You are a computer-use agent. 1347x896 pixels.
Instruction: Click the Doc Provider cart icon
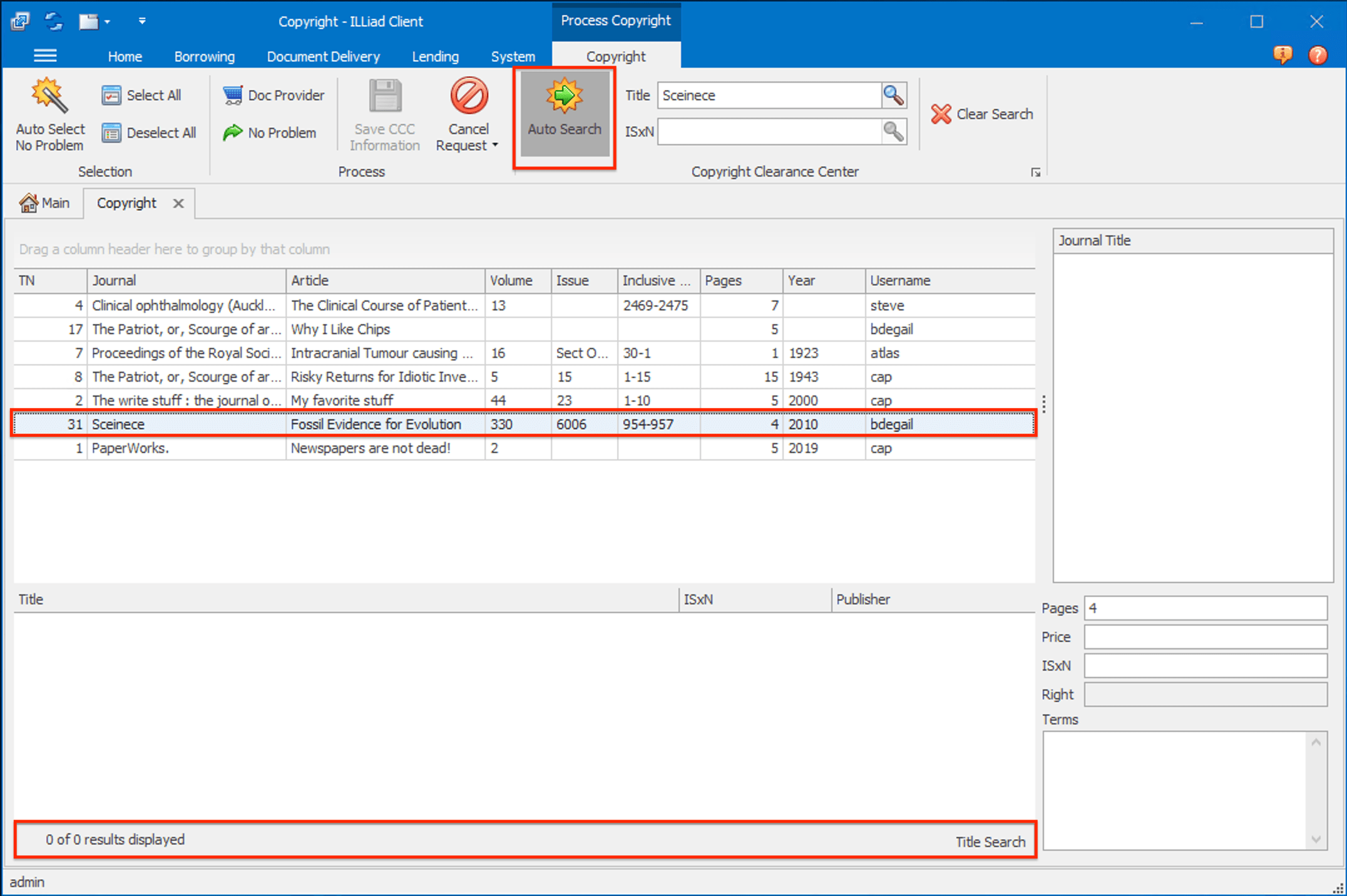pyautogui.click(x=233, y=95)
